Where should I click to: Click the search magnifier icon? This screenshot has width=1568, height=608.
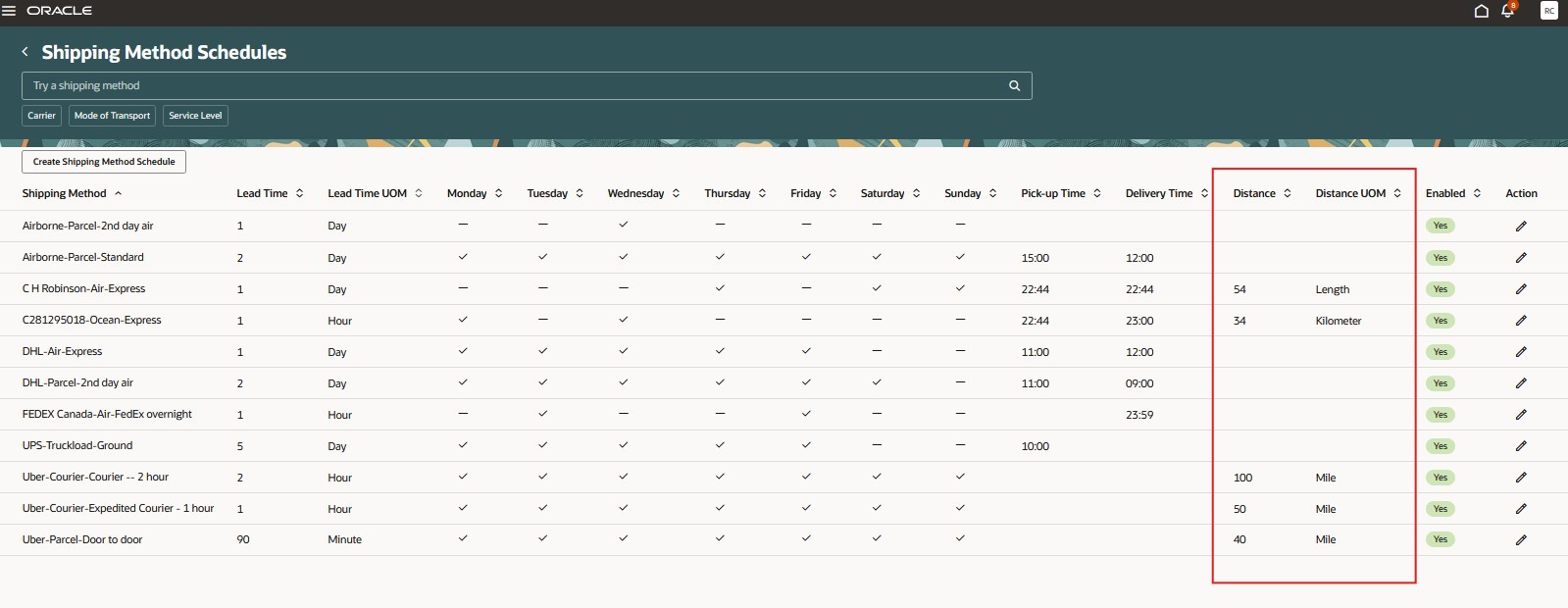pyautogui.click(x=1015, y=85)
